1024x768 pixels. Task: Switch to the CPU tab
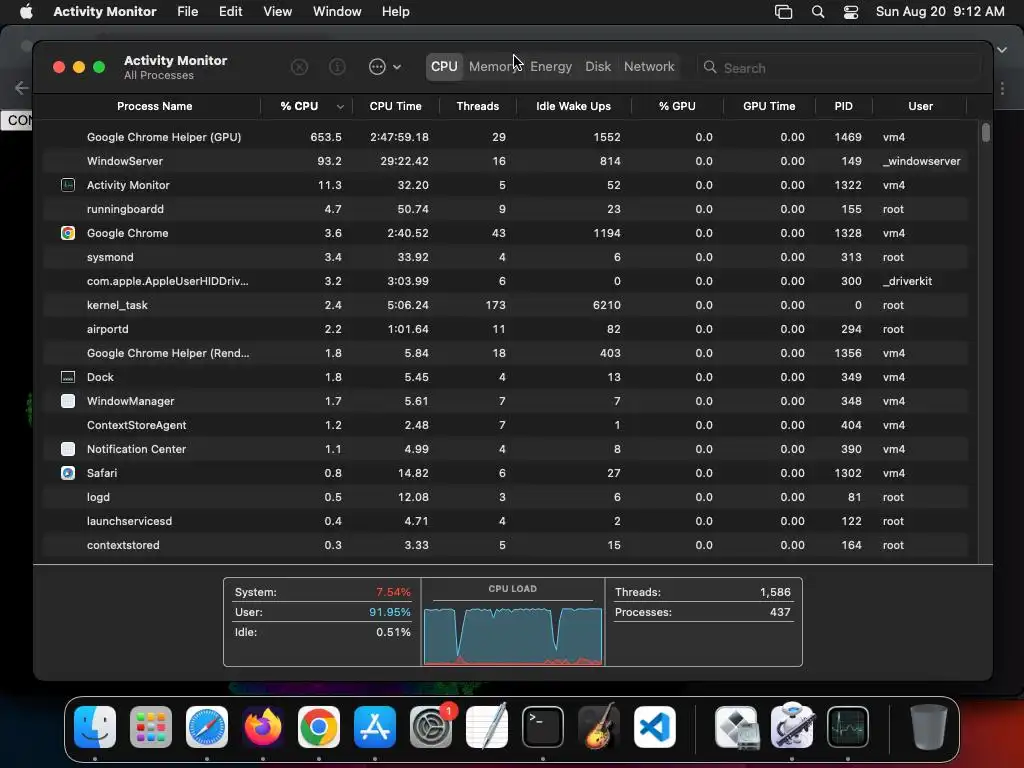[444, 67]
